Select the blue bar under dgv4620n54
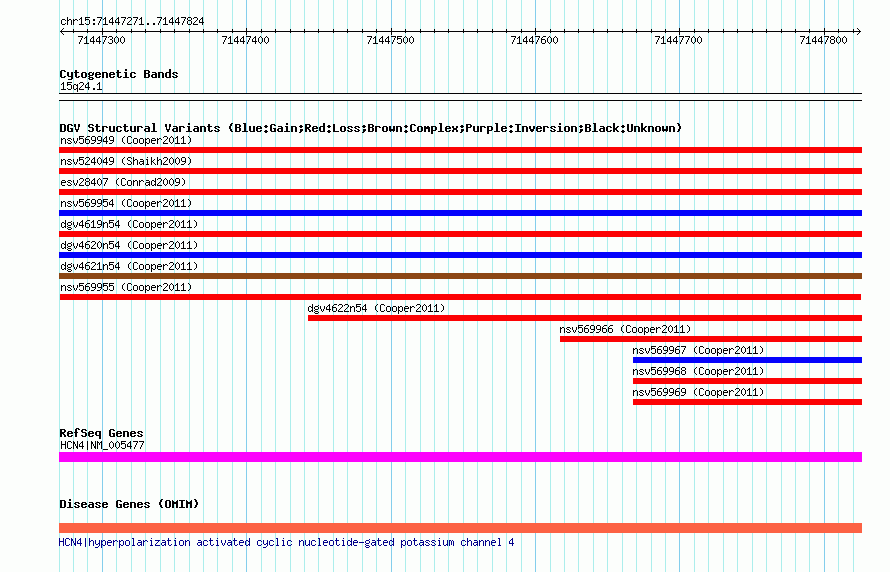 pyautogui.click(x=460, y=255)
